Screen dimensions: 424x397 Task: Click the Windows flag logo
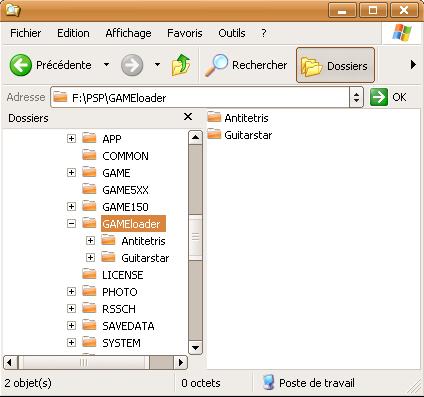[402, 33]
